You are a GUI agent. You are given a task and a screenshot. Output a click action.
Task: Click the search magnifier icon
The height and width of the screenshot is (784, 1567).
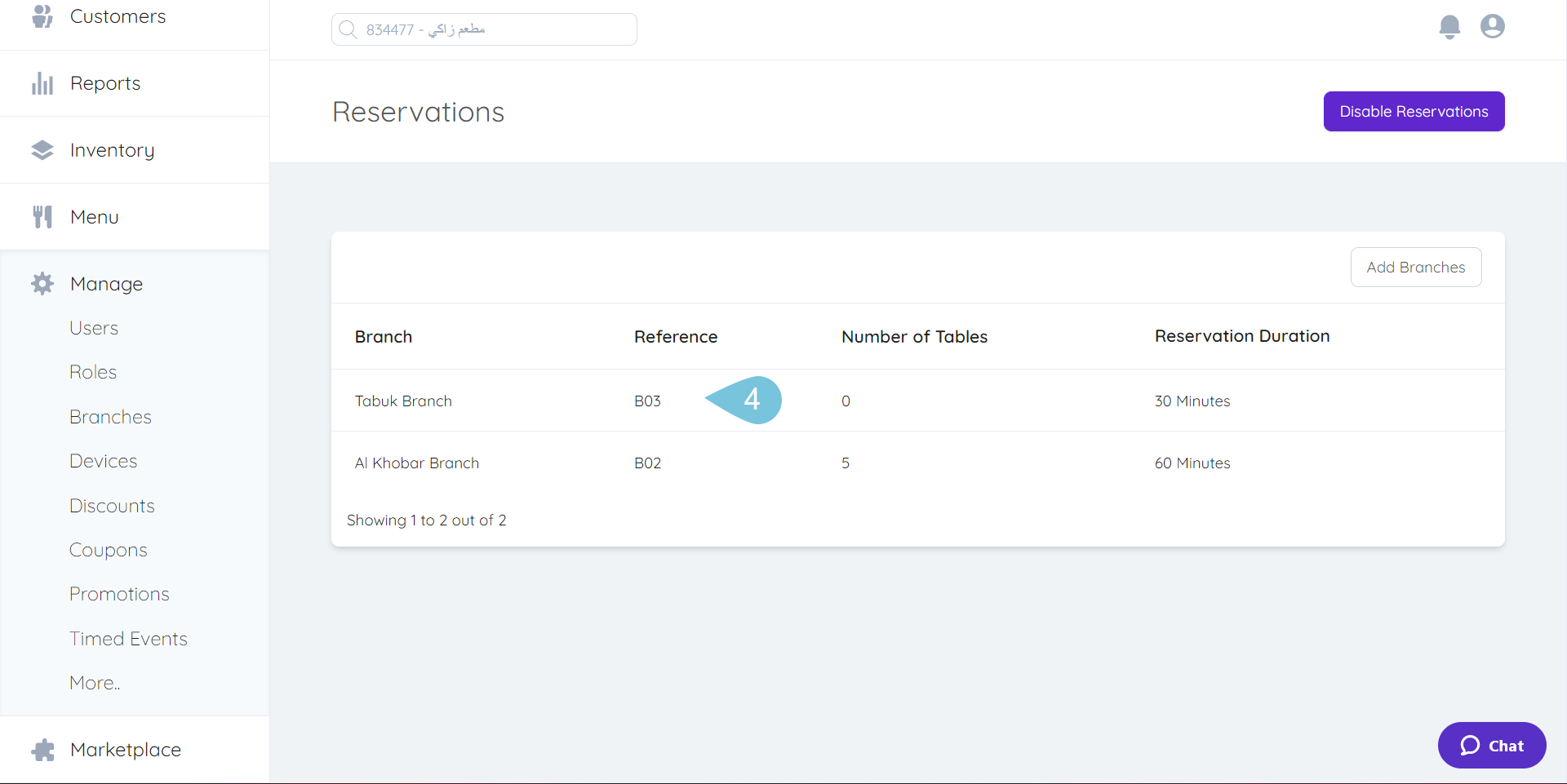point(348,29)
